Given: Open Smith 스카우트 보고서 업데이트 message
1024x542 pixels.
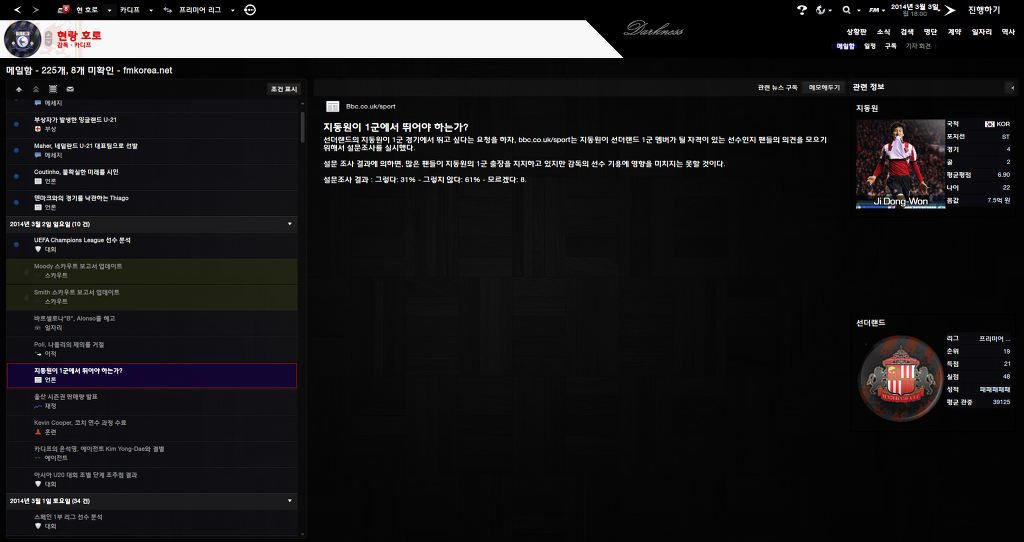Looking at the screenshot, I should pos(152,297).
